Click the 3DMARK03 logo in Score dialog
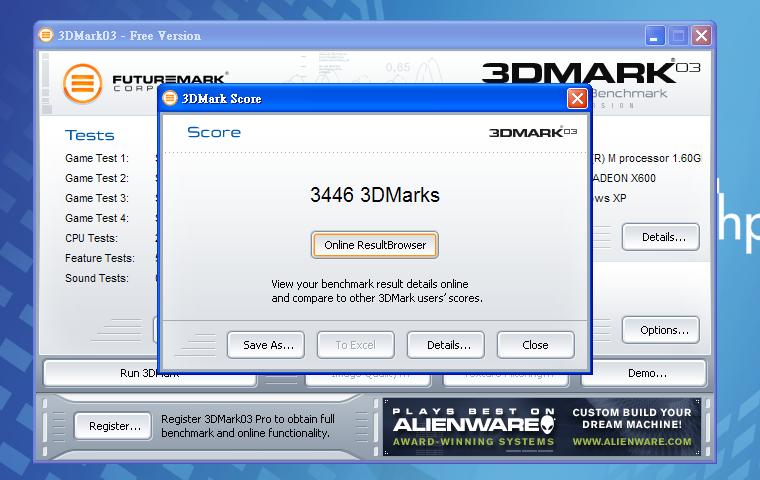Image resolution: width=760 pixels, height=480 pixels. pos(533,132)
